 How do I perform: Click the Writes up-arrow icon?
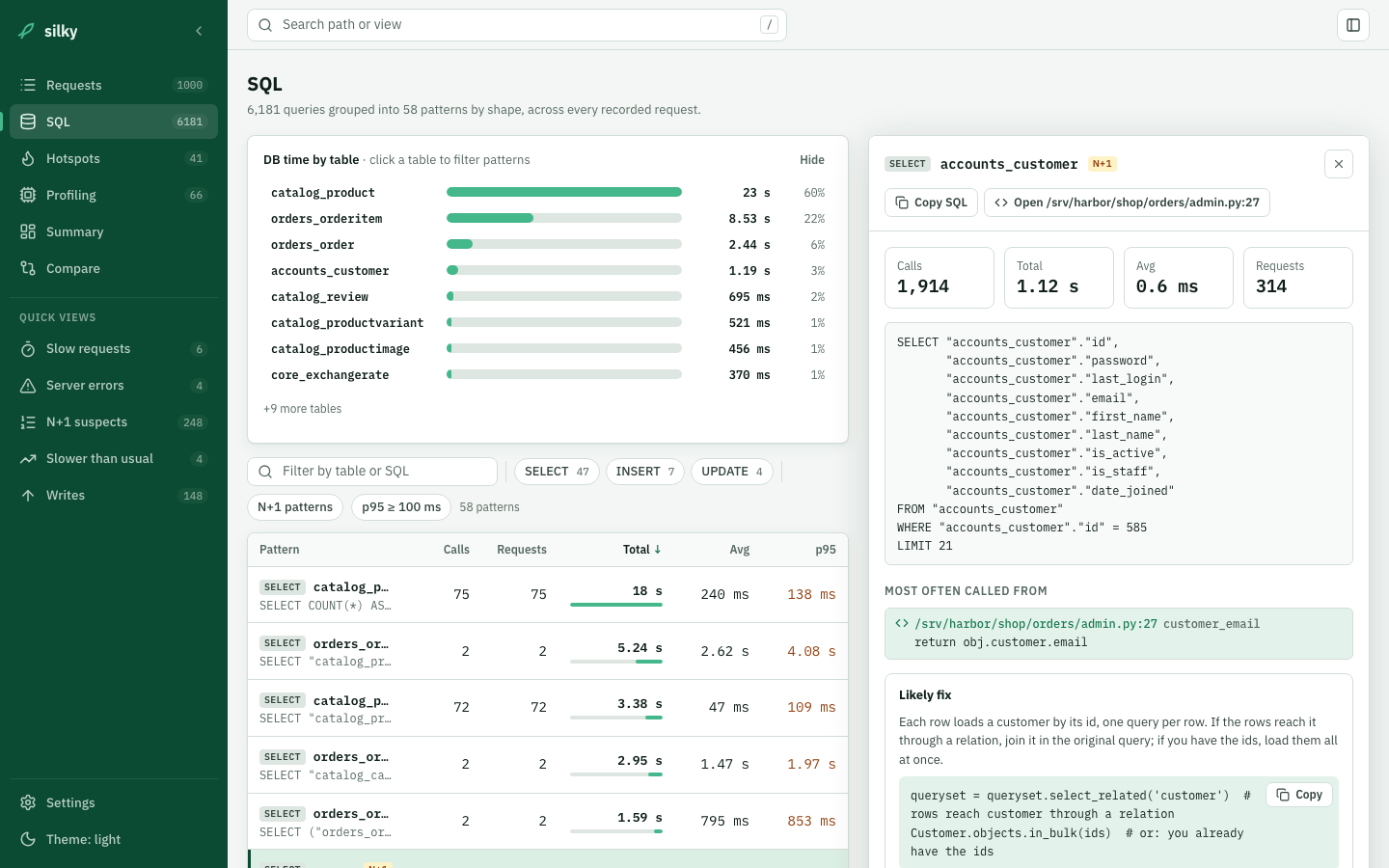point(28,496)
